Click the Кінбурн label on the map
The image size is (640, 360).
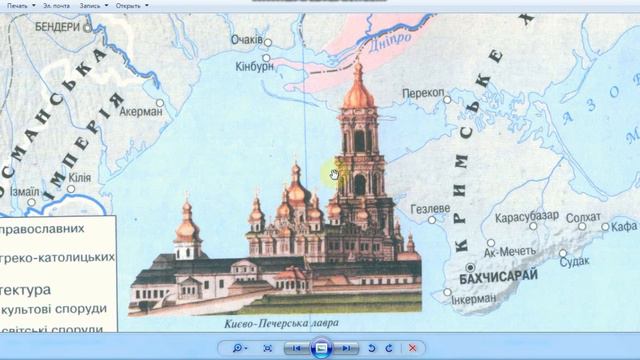[x=254, y=67]
